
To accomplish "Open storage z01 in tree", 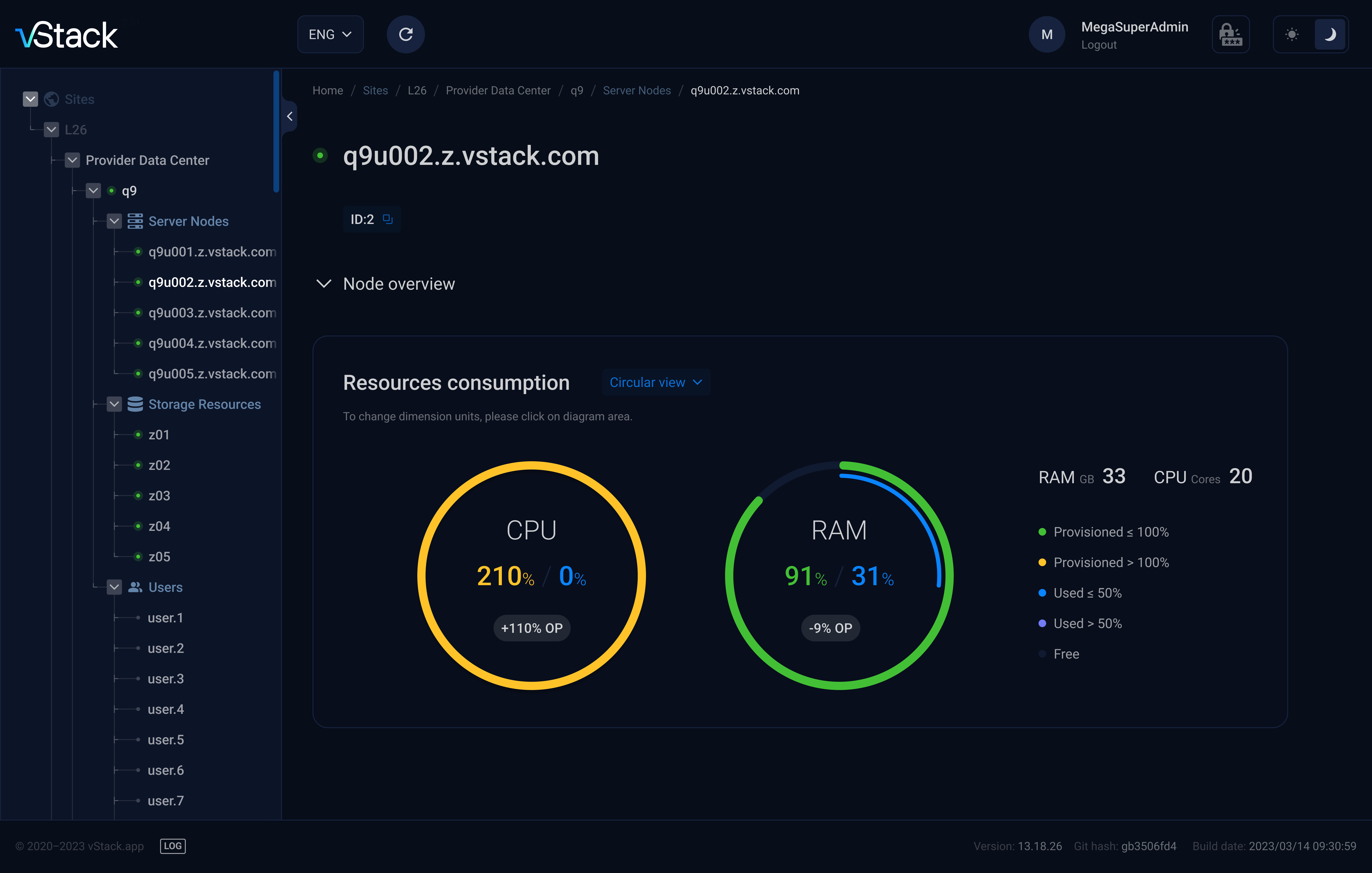I will click(x=159, y=435).
